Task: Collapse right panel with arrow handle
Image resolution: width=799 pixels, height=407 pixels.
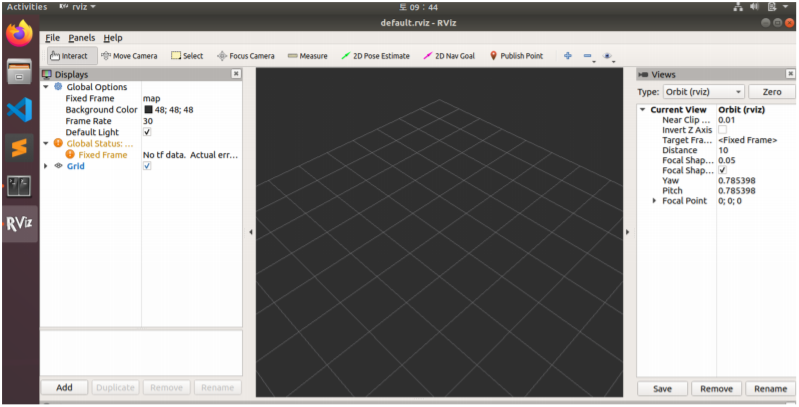Action: (627, 232)
